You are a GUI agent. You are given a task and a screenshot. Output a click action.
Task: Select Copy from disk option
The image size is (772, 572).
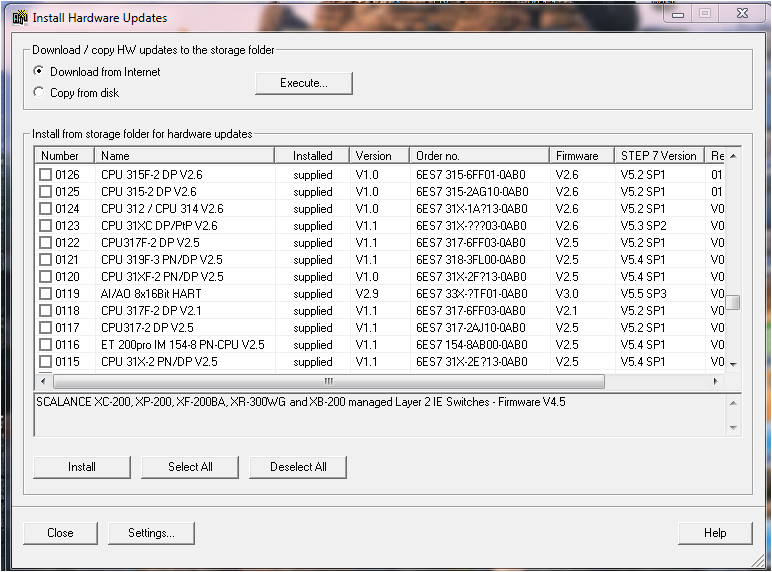(76, 93)
